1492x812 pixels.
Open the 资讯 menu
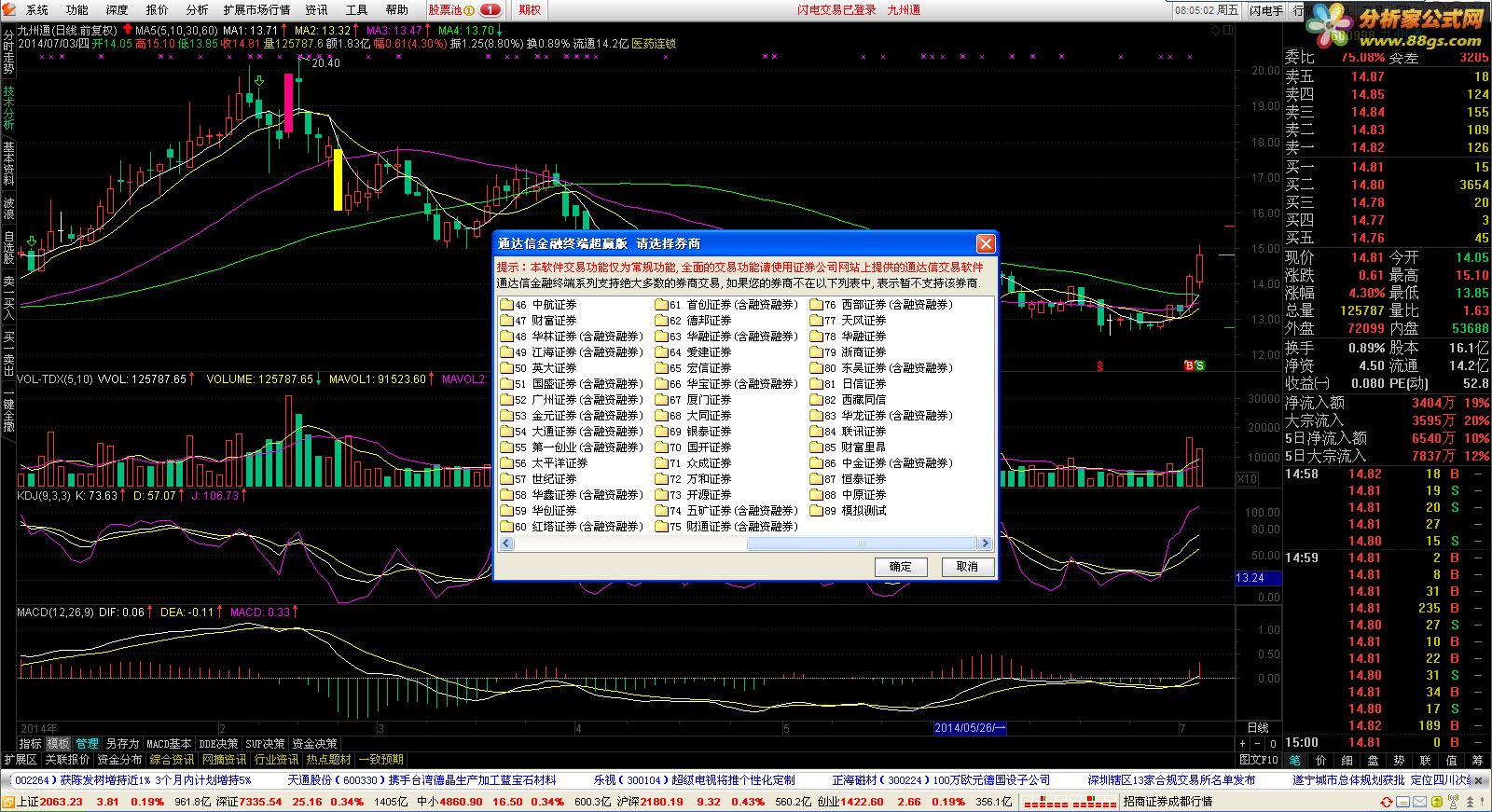[x=317, y=10]
